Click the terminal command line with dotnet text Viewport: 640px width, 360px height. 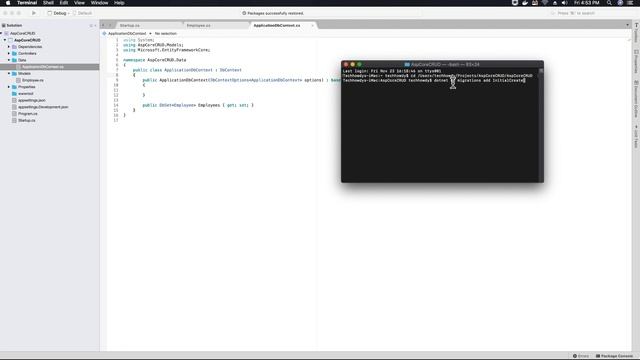tap(433, 81)
